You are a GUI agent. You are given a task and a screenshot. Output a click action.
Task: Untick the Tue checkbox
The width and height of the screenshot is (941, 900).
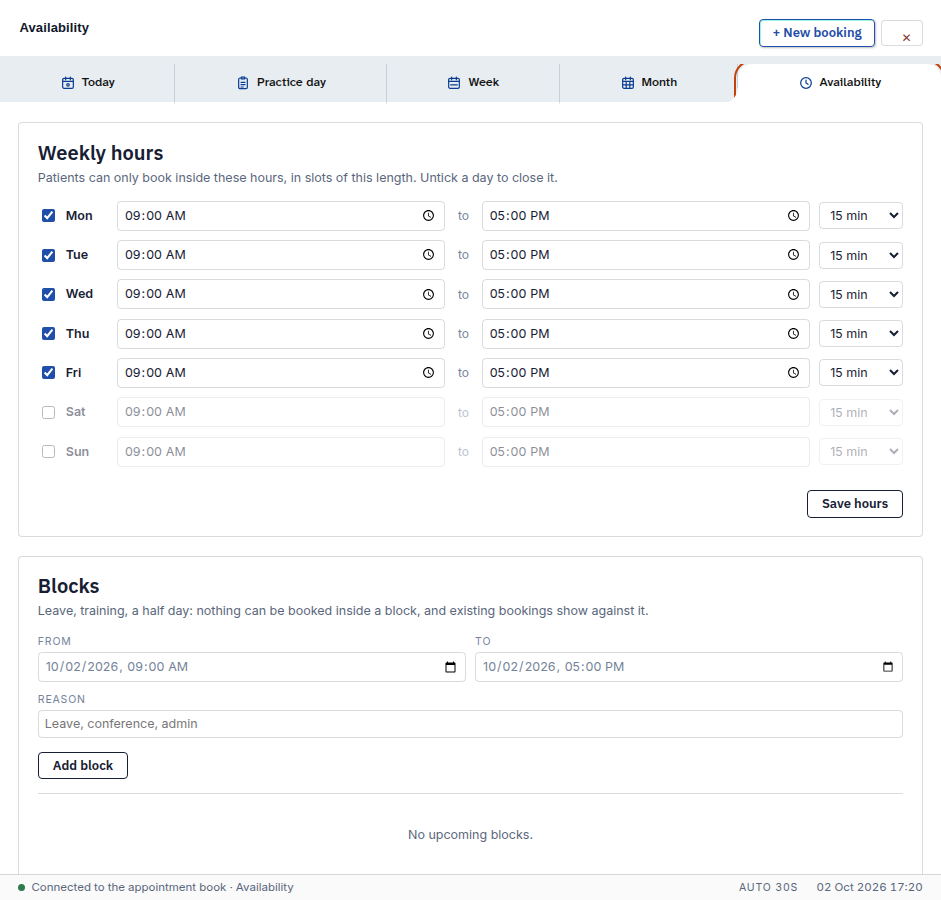click(x=49, y=255)
